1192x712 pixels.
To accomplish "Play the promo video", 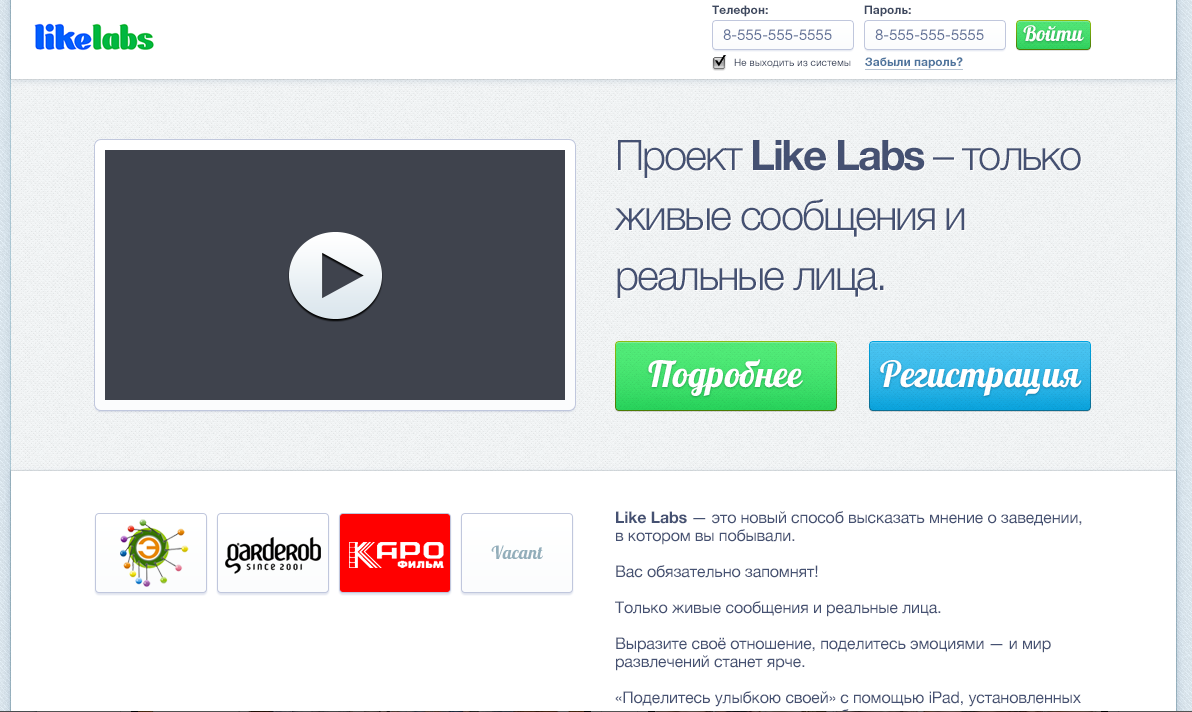I will point(335,275).
